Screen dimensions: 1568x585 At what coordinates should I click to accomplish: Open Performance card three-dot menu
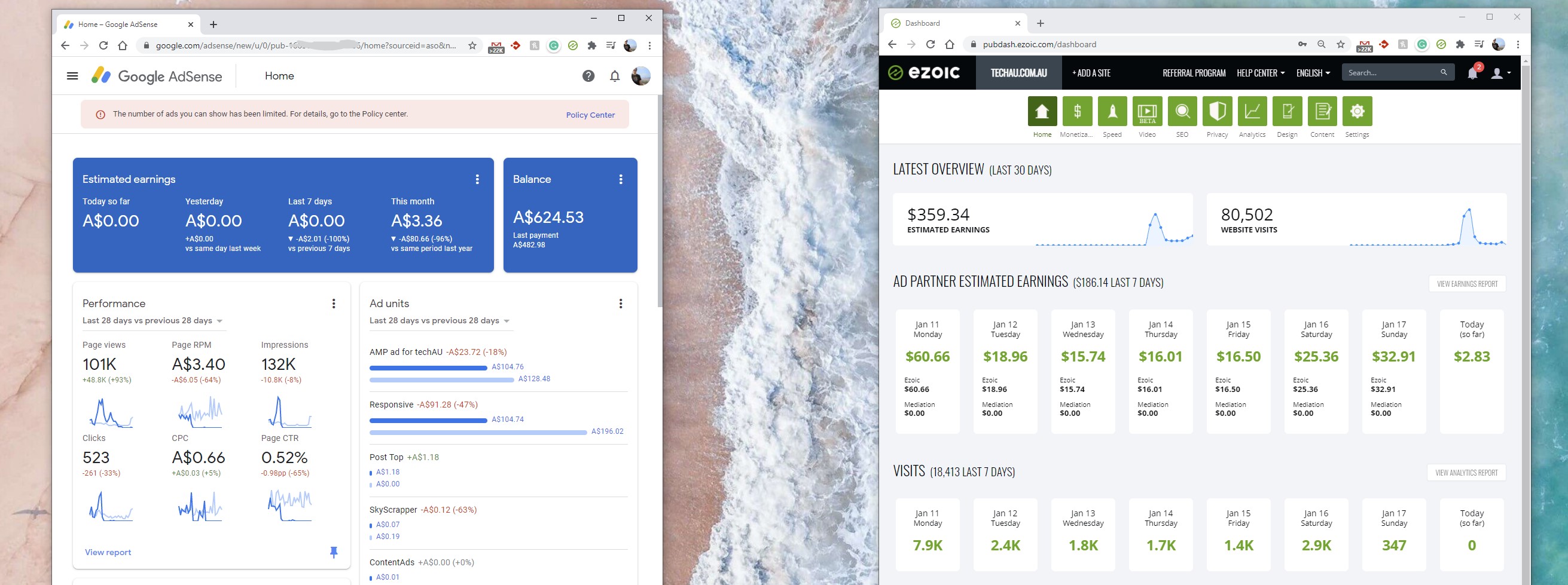coord(334,304)
